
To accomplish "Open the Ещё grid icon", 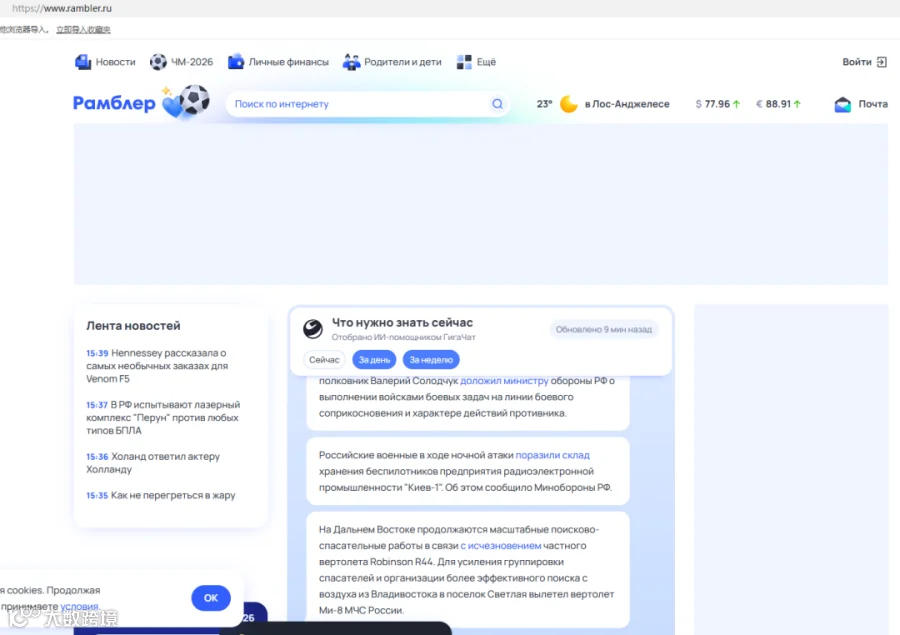I will click(464, 62).
